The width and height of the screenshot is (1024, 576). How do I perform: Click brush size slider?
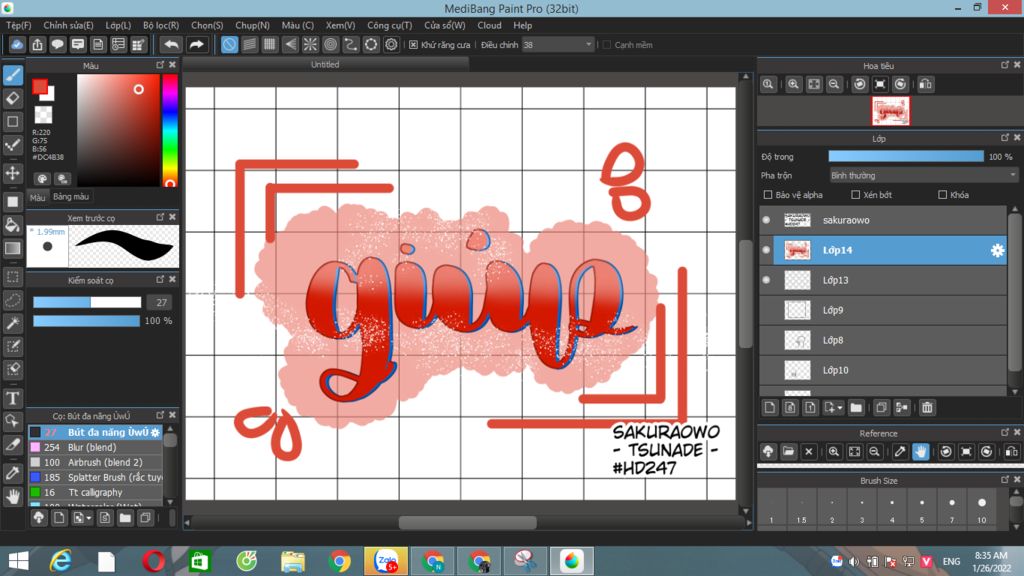coord(87,302)
